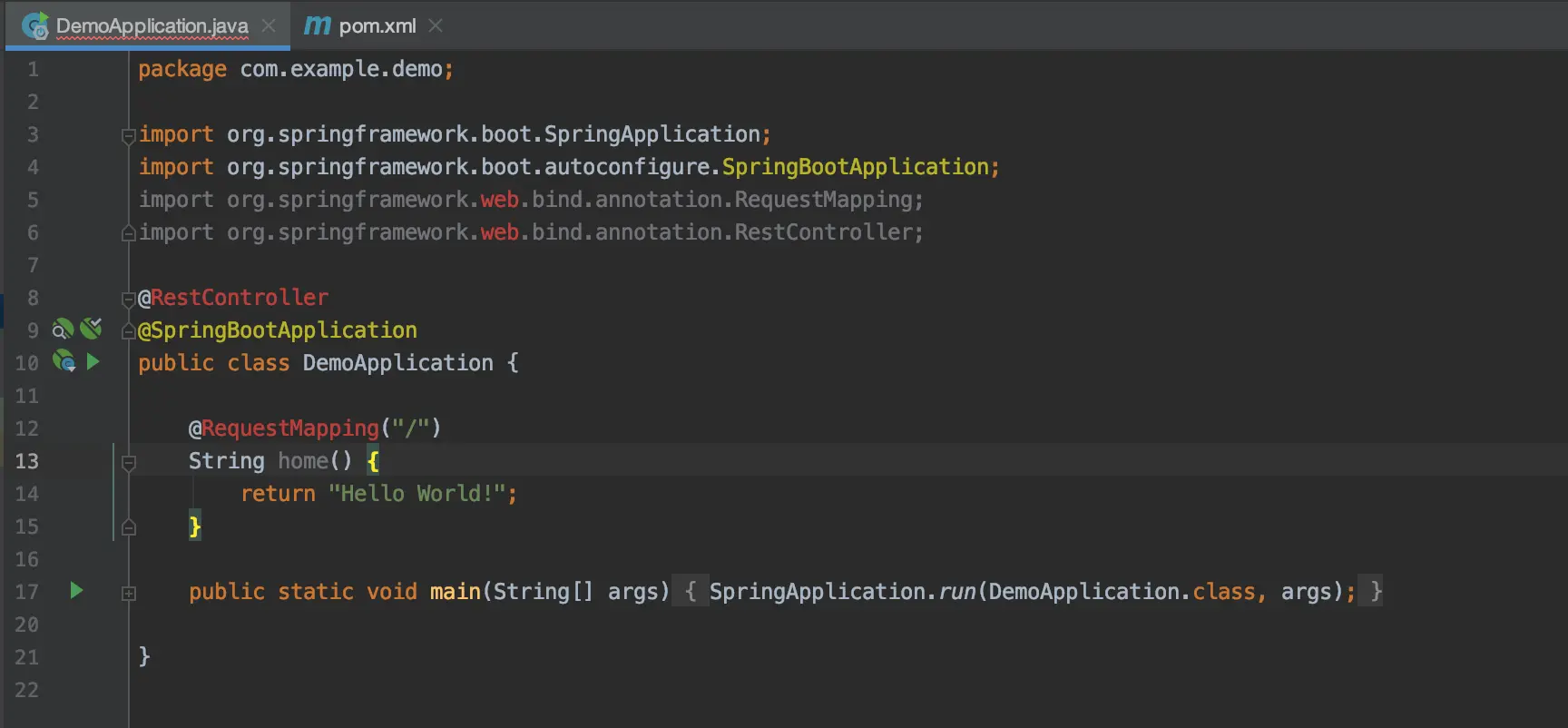Click the highlighted opening brace on line 13
The height and width of the screenshot is (728, 1568).
pos(373,461)
